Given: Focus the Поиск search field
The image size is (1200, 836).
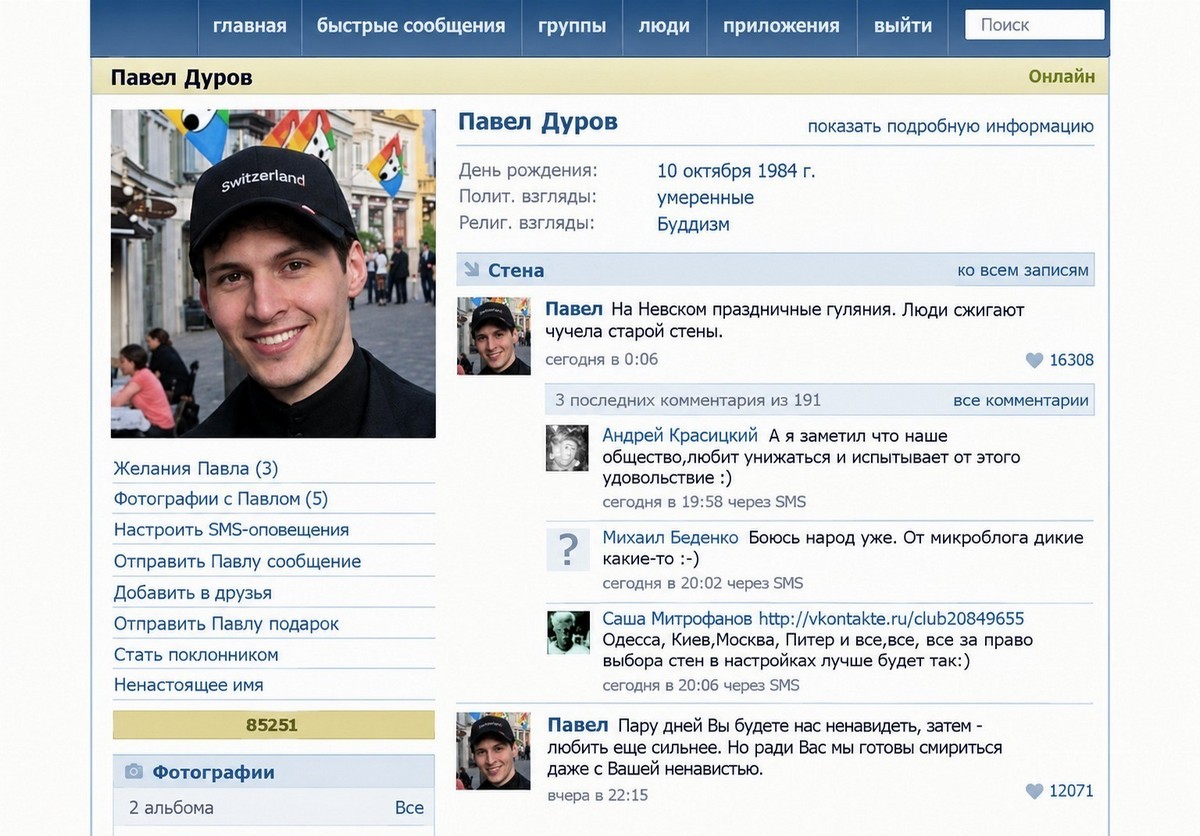Looking at the screenshot, I should tap(1035, 25).
